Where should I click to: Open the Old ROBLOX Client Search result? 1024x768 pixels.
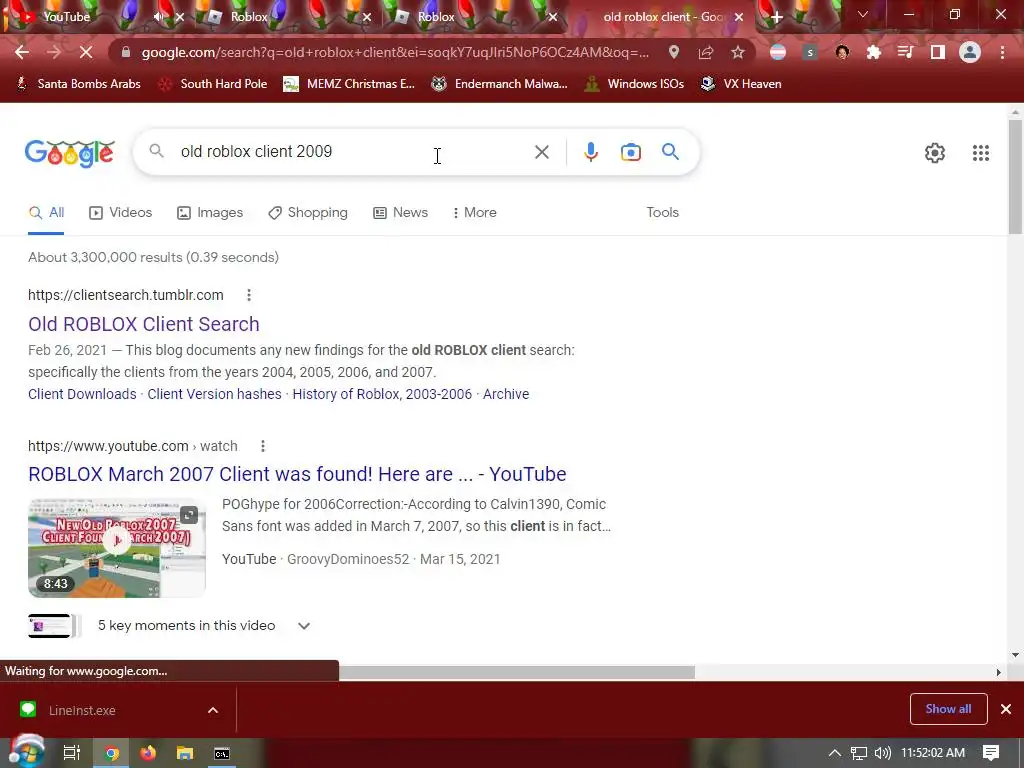[144, 324]
